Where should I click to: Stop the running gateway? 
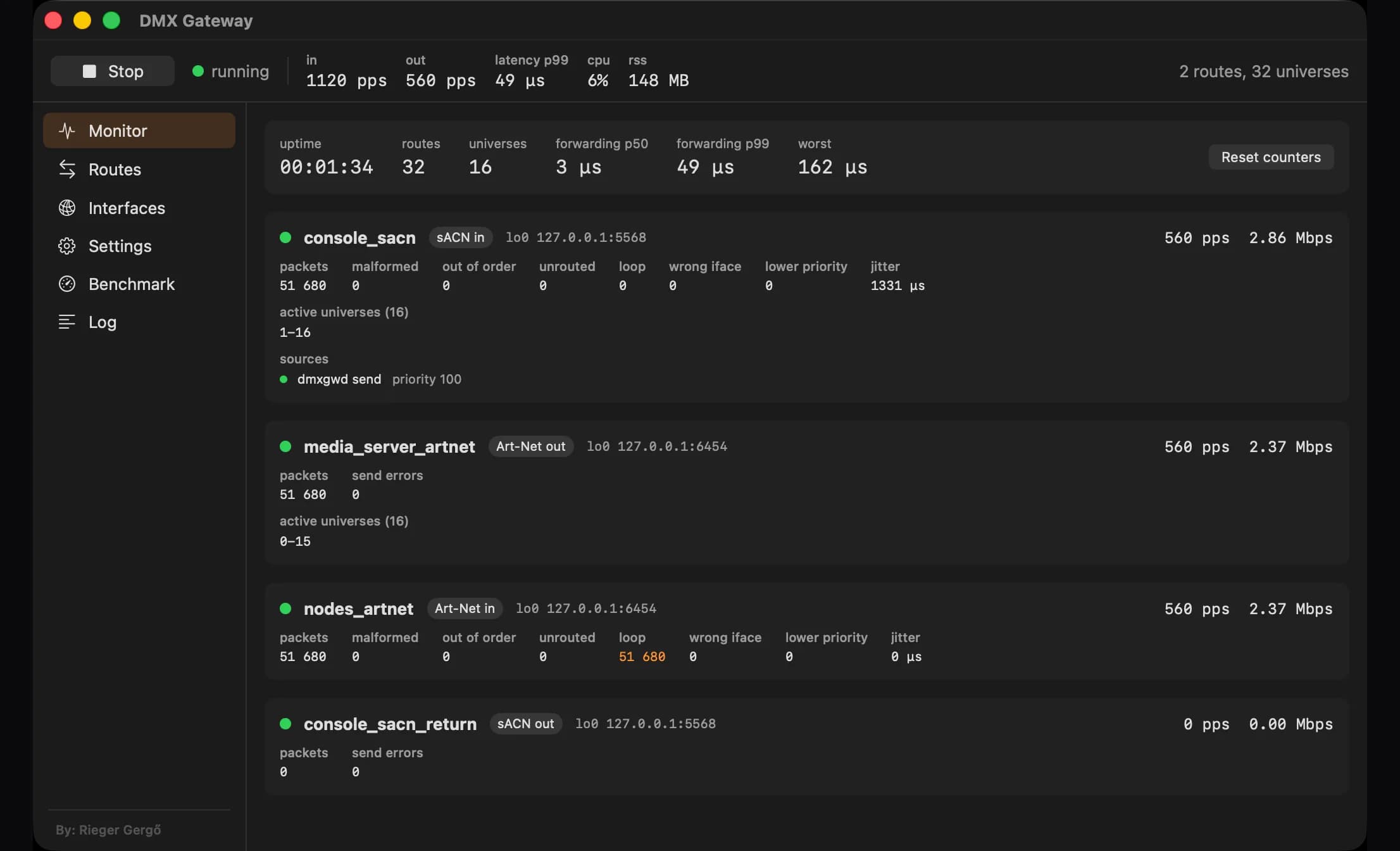point(113,71)
